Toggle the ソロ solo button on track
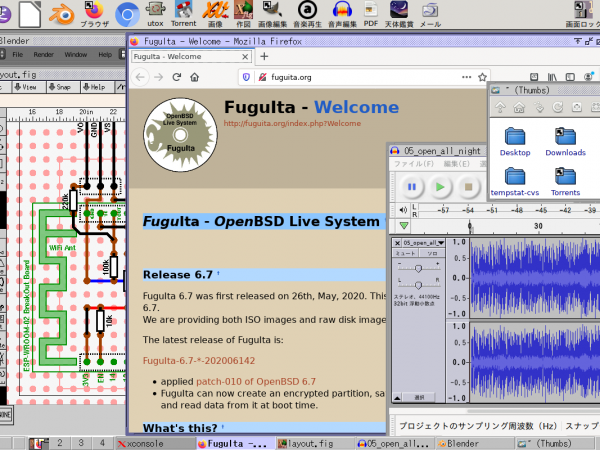Screen dimensions: 600x450 click(432, 253)
